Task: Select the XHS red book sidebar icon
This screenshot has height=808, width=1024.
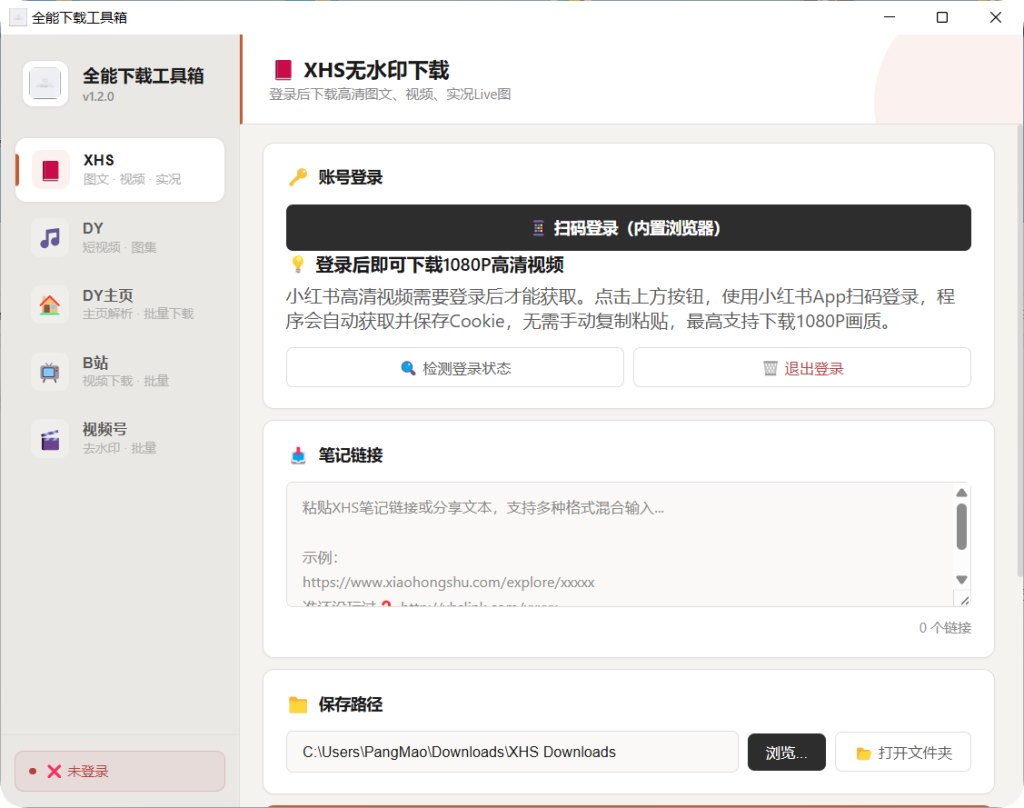Action: (x=51, y=170)
